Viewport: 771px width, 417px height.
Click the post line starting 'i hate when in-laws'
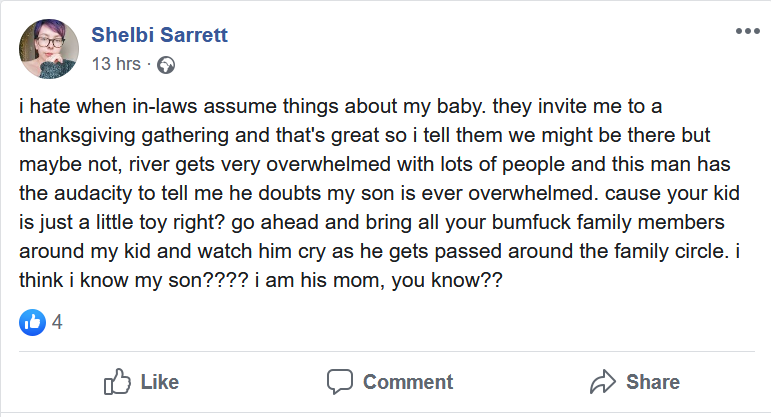pyautogui.click(x=340, y=107)
